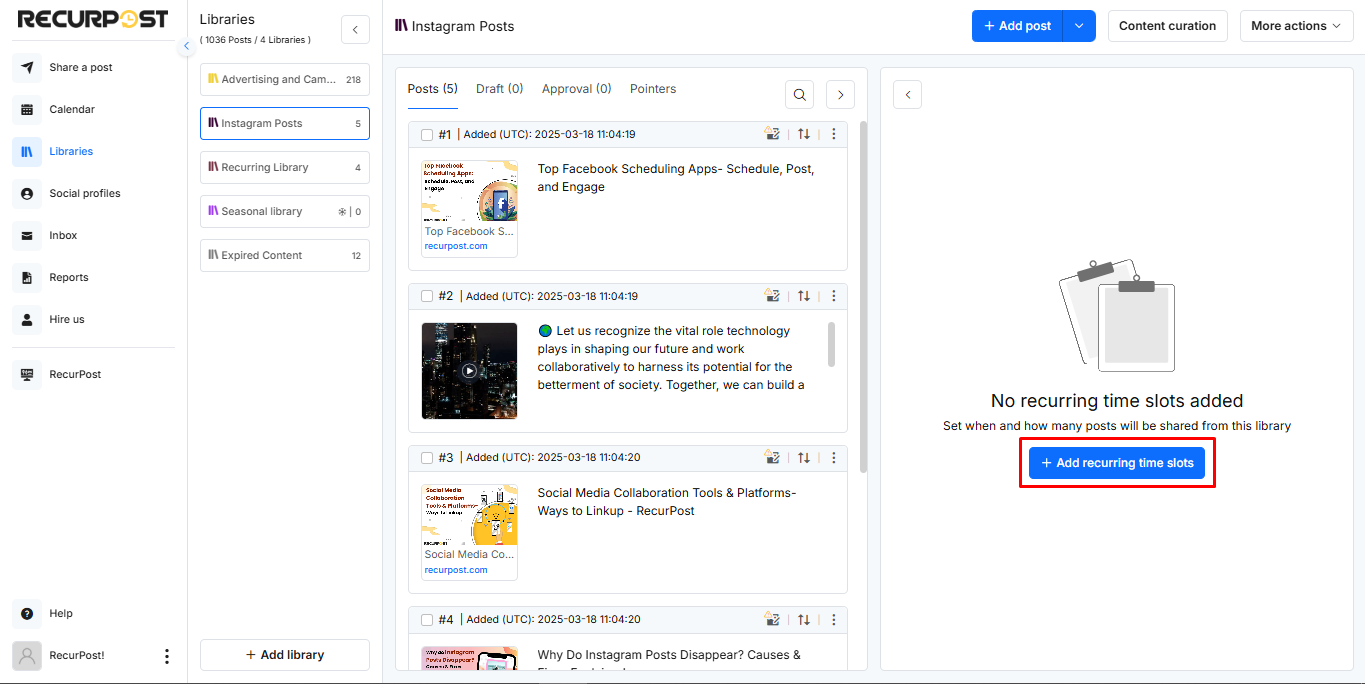Click right chevron next to post search
Image resolution: width=1365 pixels, height=684 pixels.
pos(840,95)
